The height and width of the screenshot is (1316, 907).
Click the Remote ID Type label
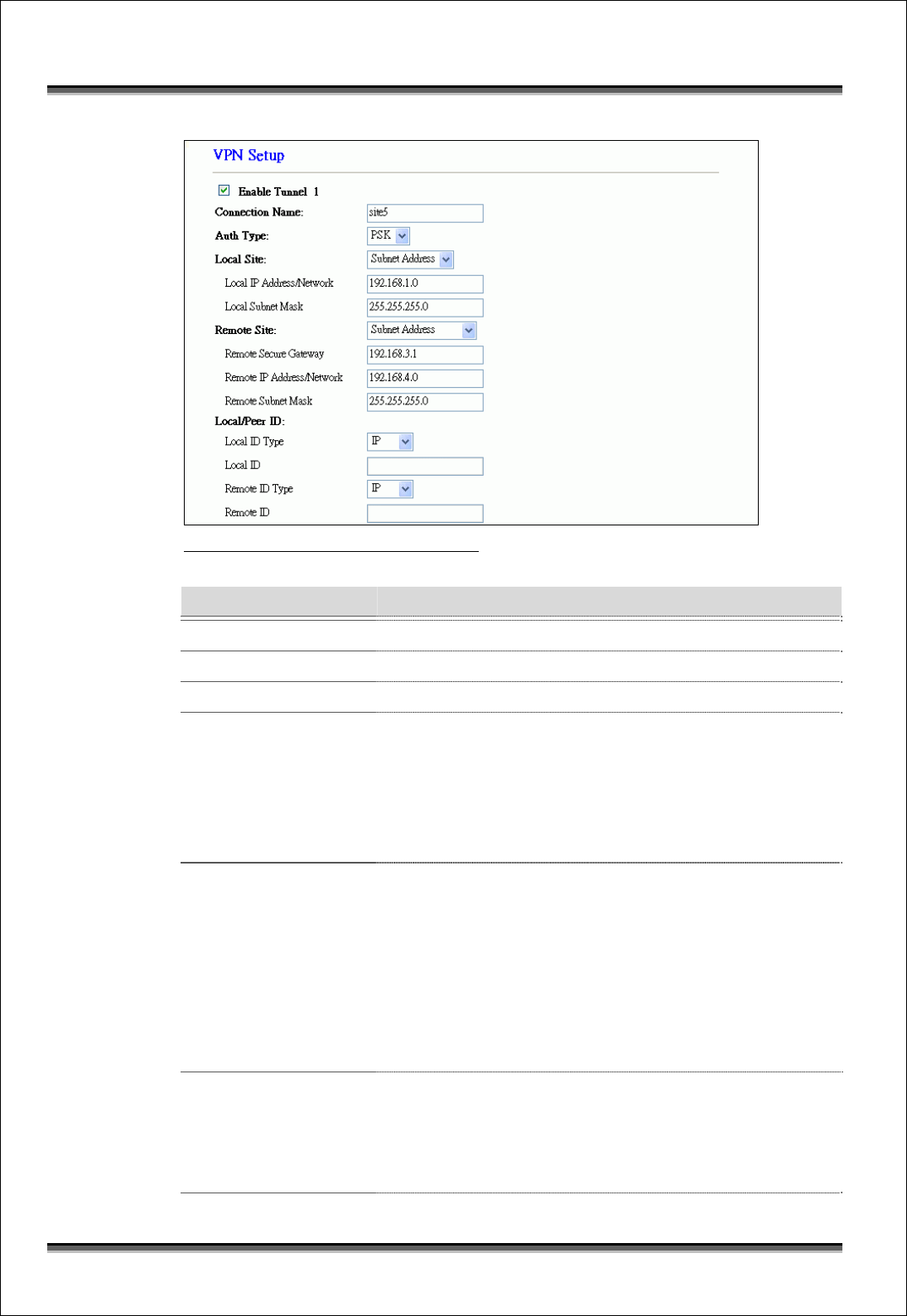click(x=258, y=489)
